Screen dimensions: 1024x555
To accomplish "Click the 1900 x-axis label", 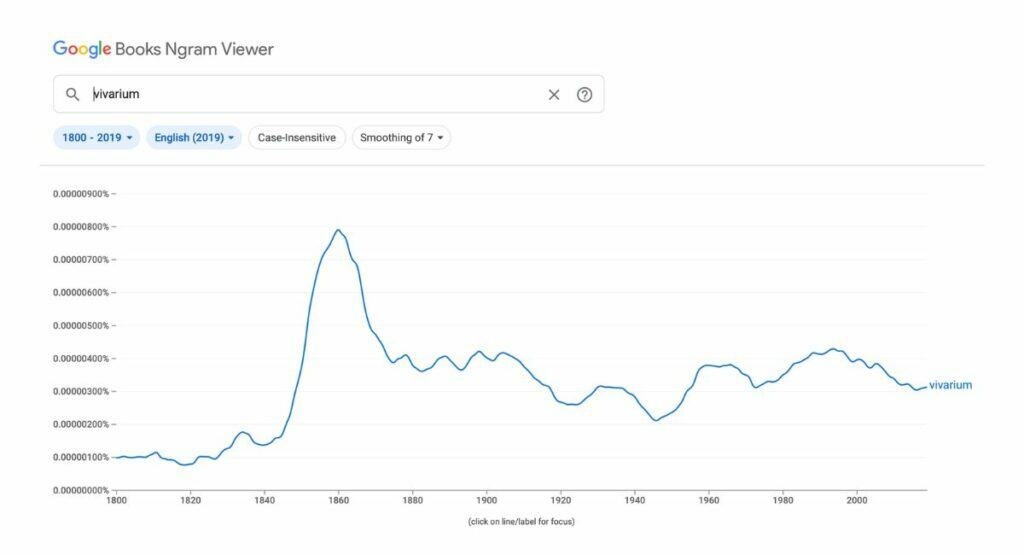I will (x=487, y=500).
